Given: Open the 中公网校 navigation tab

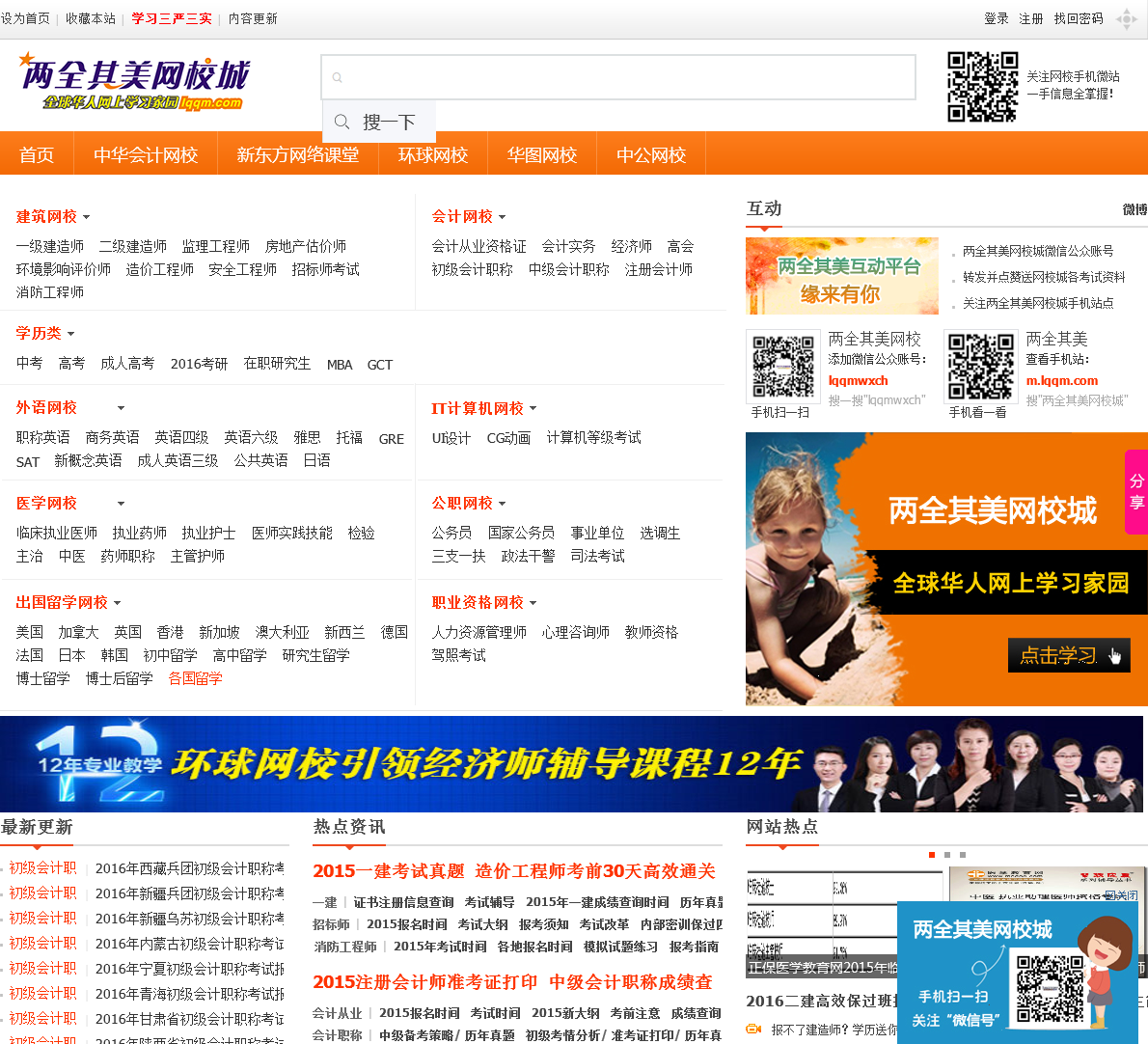Looking at the screenshot, I should click(x=651, y=155).
